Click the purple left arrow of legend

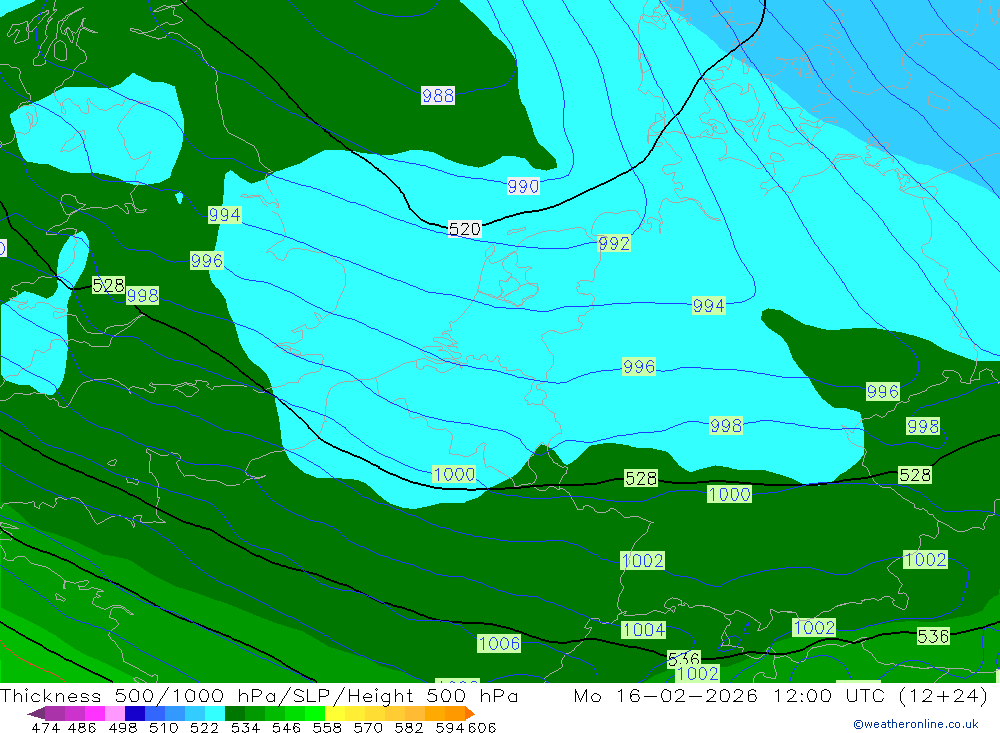click(36, 713)
